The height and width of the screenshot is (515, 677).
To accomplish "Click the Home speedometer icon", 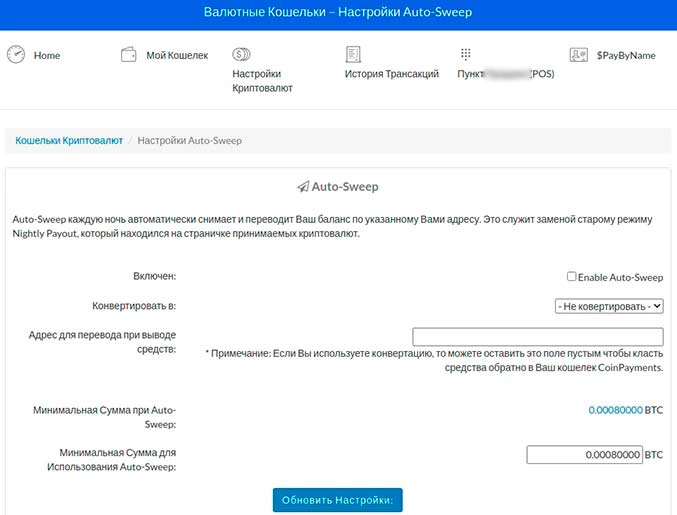I will (15, 55).
